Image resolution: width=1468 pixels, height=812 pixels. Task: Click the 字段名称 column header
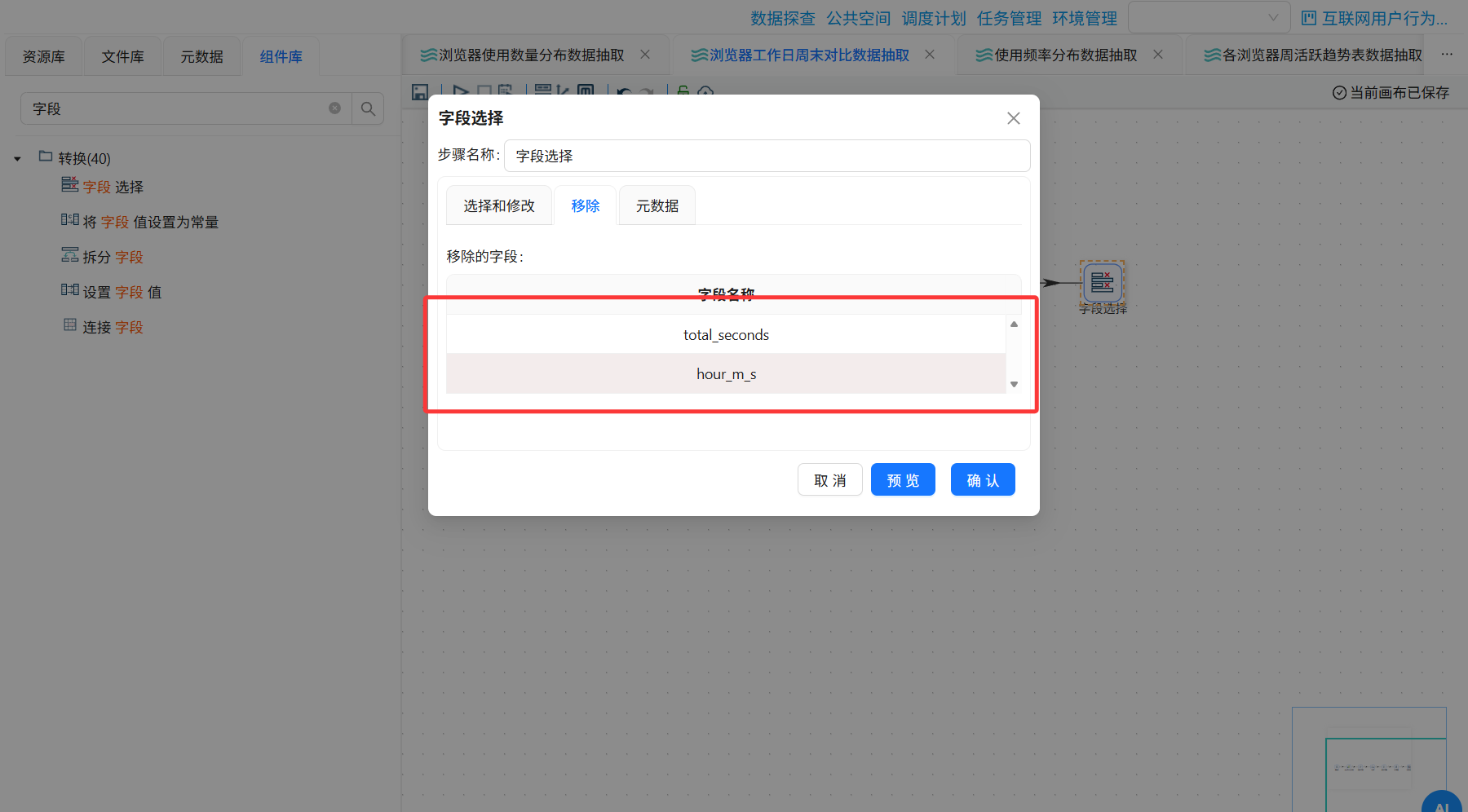click(x=726, y=293)
